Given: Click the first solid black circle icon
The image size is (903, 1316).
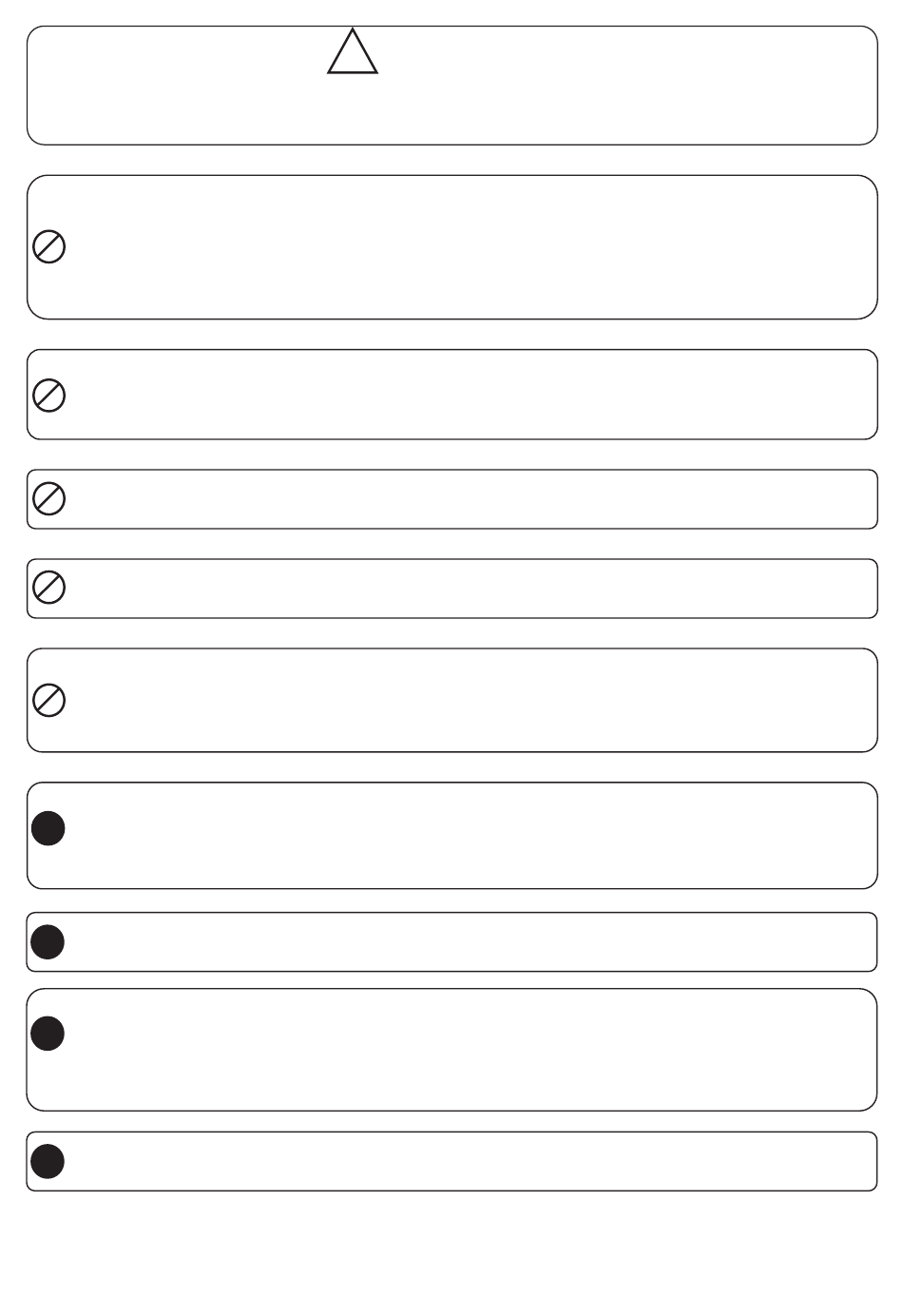Looking at the screenshot, I should 48,828.
